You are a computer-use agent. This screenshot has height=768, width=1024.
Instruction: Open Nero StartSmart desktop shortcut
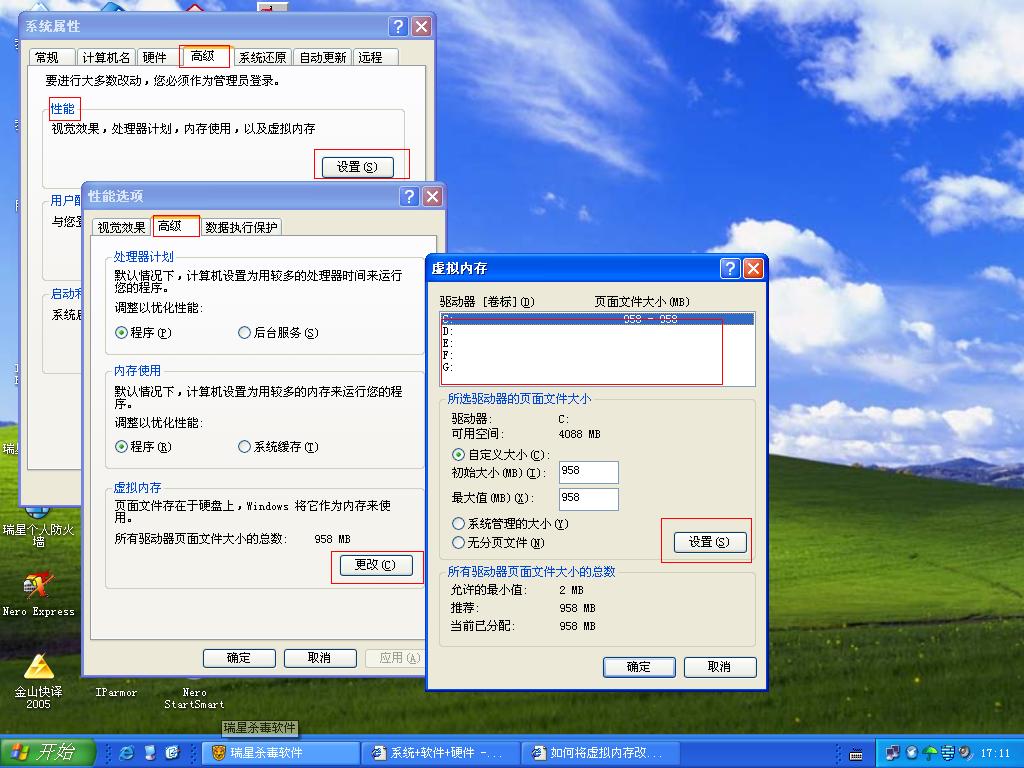point(194,697)
